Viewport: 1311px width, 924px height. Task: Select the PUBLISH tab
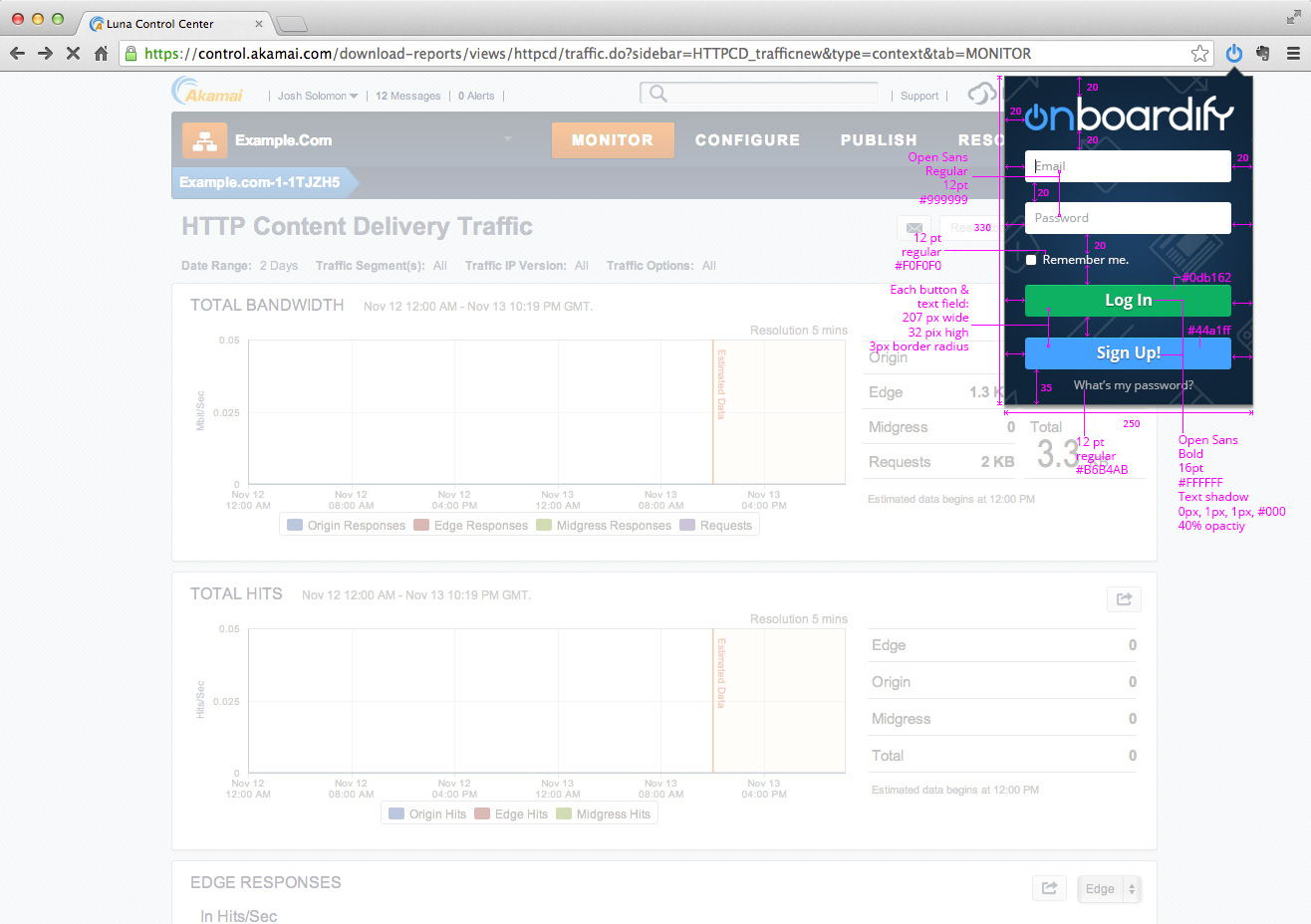point(879,140)
